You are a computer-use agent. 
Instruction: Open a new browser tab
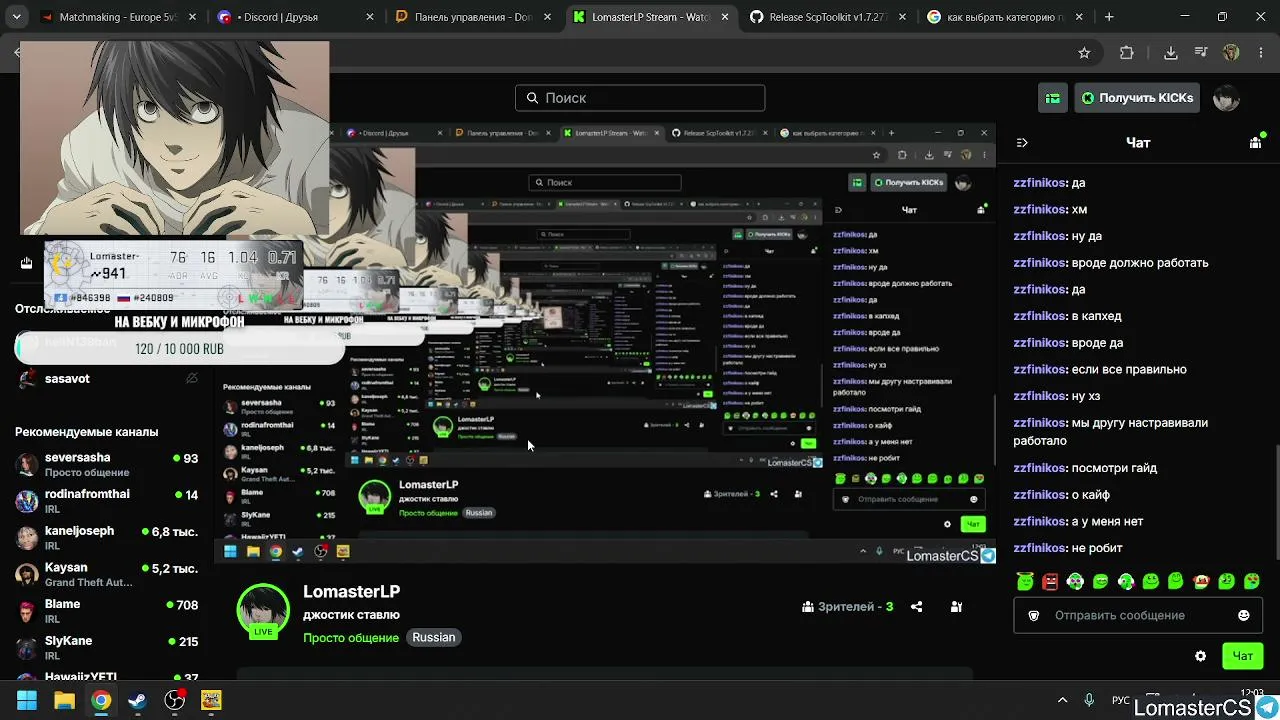click(1109, 17)
